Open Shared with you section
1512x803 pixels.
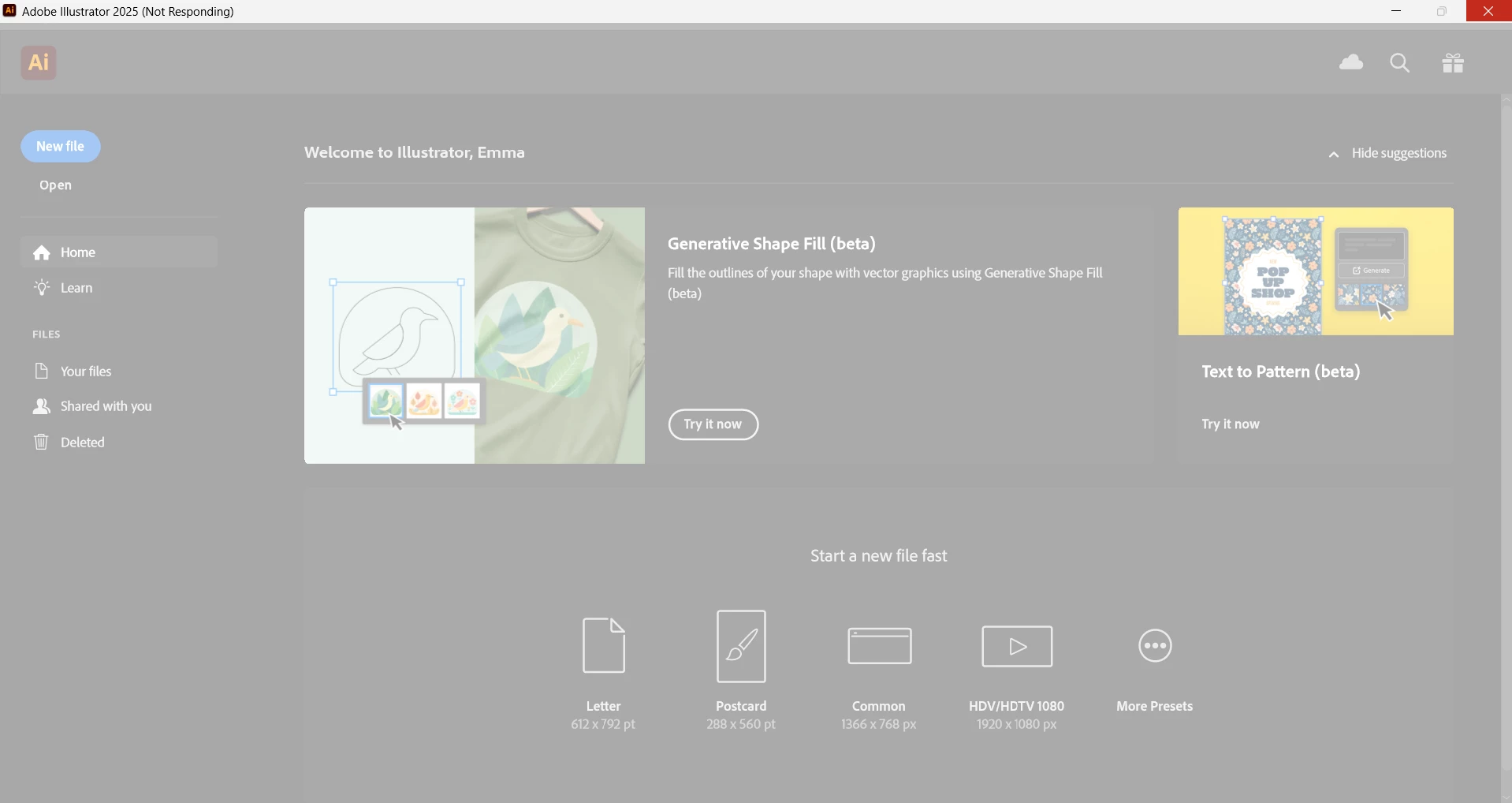click(119, 406)
